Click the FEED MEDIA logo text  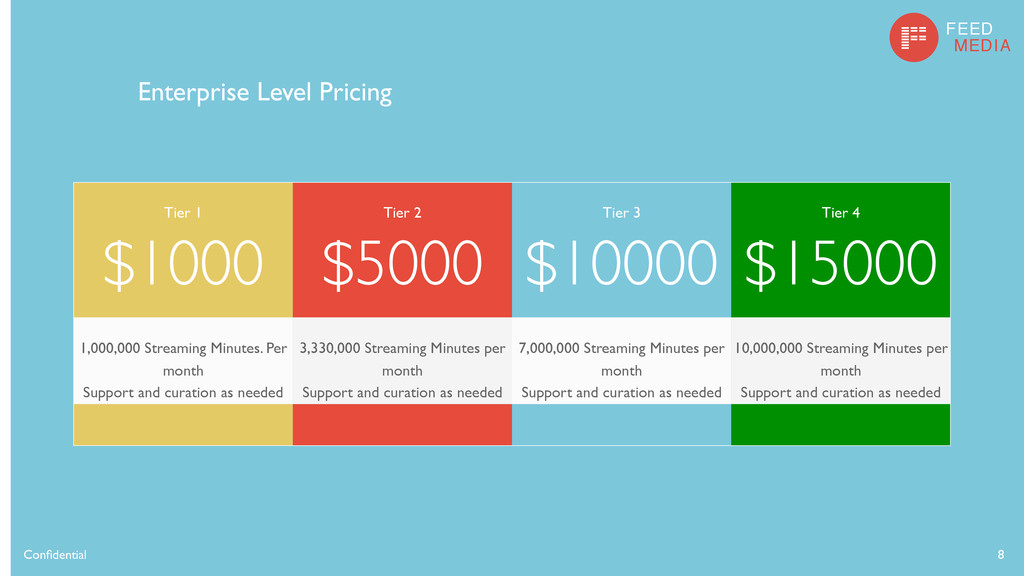[978, 37]
